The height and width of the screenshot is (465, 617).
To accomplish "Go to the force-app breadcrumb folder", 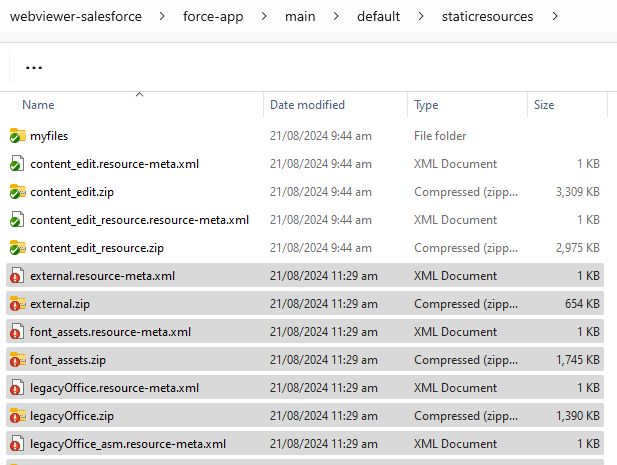I will (213, 17).
